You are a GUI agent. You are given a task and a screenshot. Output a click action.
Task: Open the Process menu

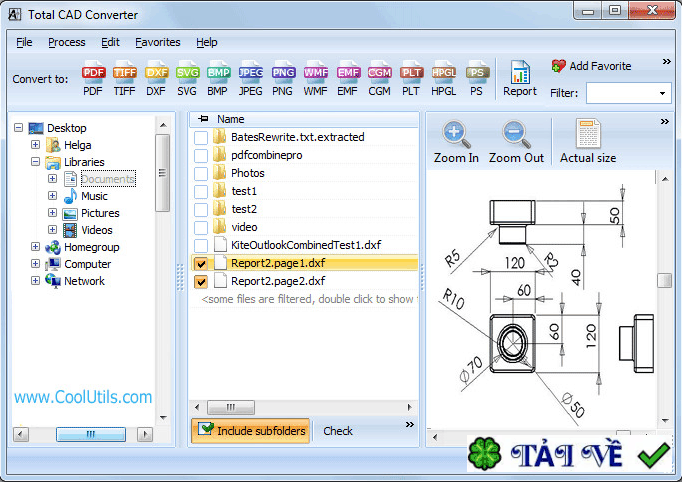coord(67,42)
